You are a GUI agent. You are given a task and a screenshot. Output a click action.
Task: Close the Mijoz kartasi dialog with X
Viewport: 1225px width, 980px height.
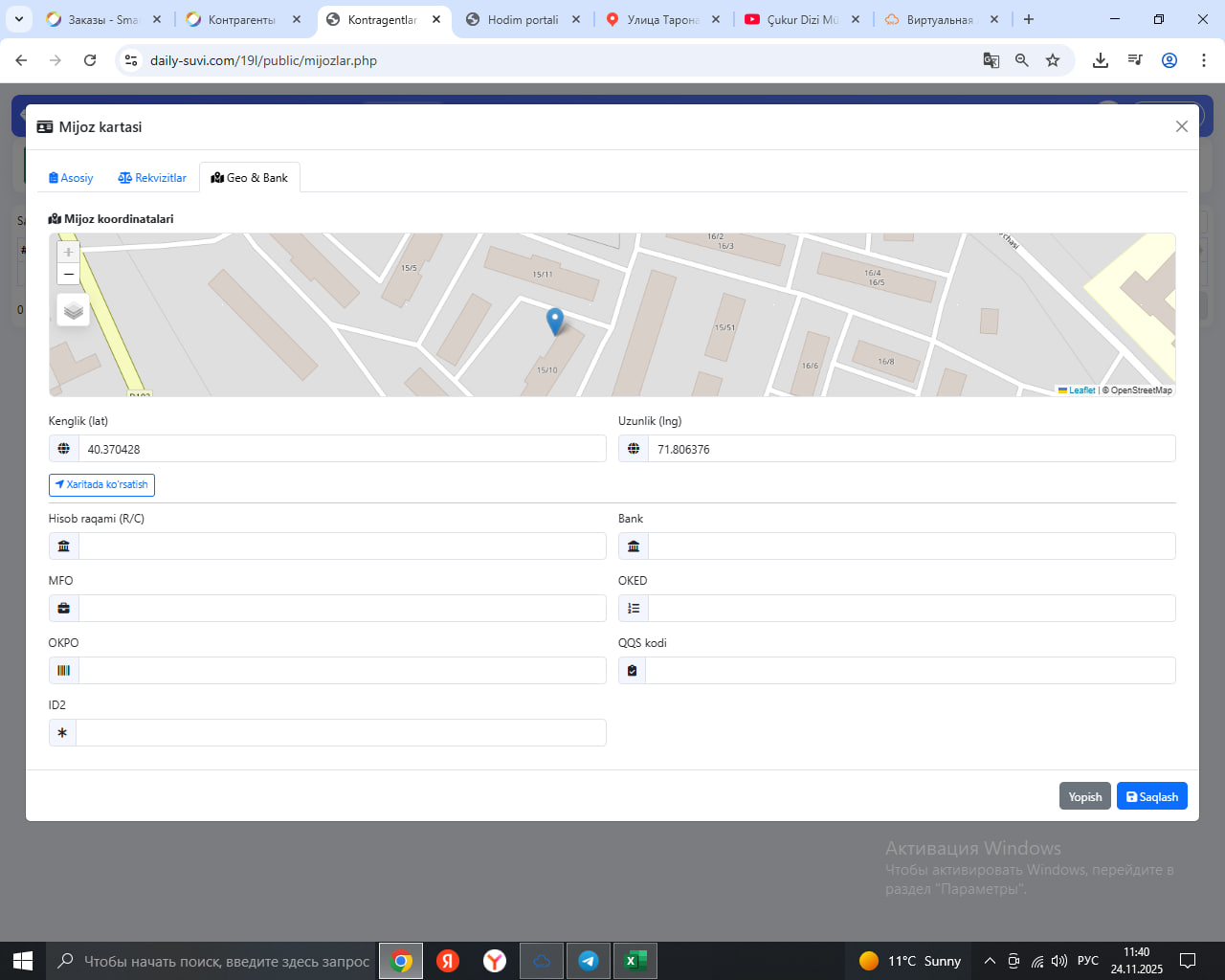pyautogui.click(x=1182, y=126)
